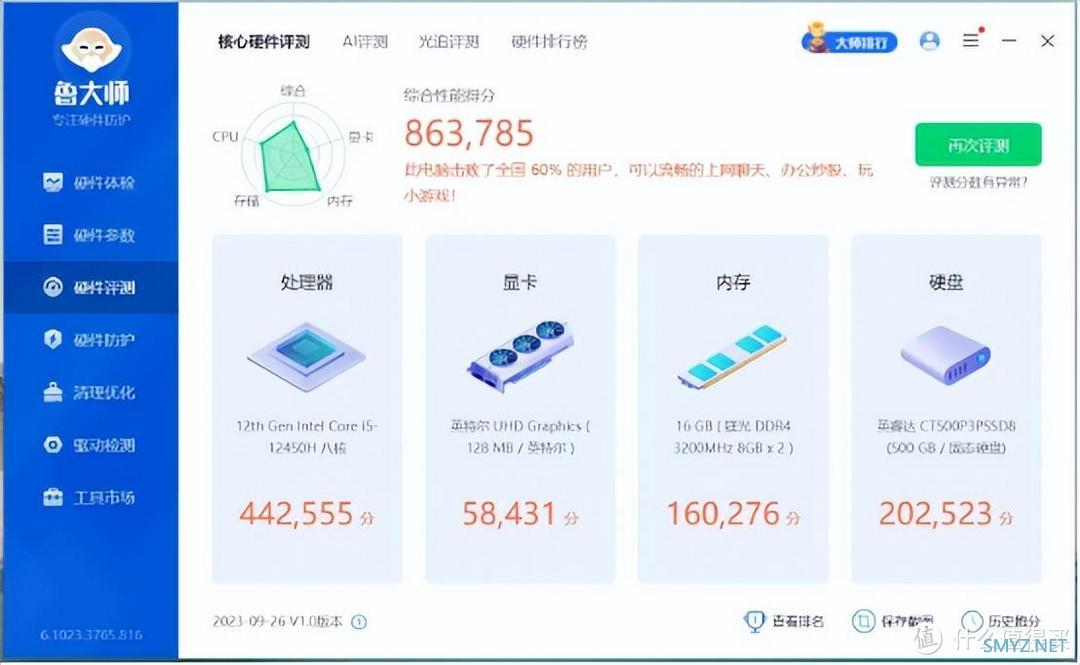1080x665 pixels.
Task: Click the 保存截图 link
Action: pos(907,622)
